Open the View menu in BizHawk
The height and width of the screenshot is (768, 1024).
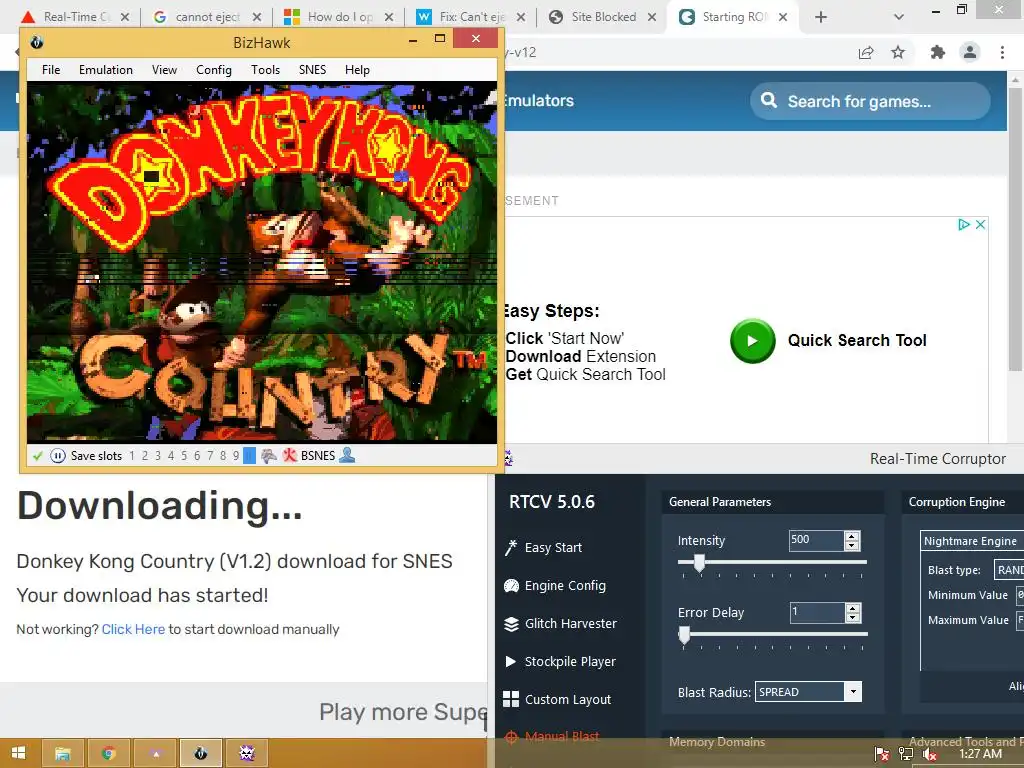tap(165, 70)
